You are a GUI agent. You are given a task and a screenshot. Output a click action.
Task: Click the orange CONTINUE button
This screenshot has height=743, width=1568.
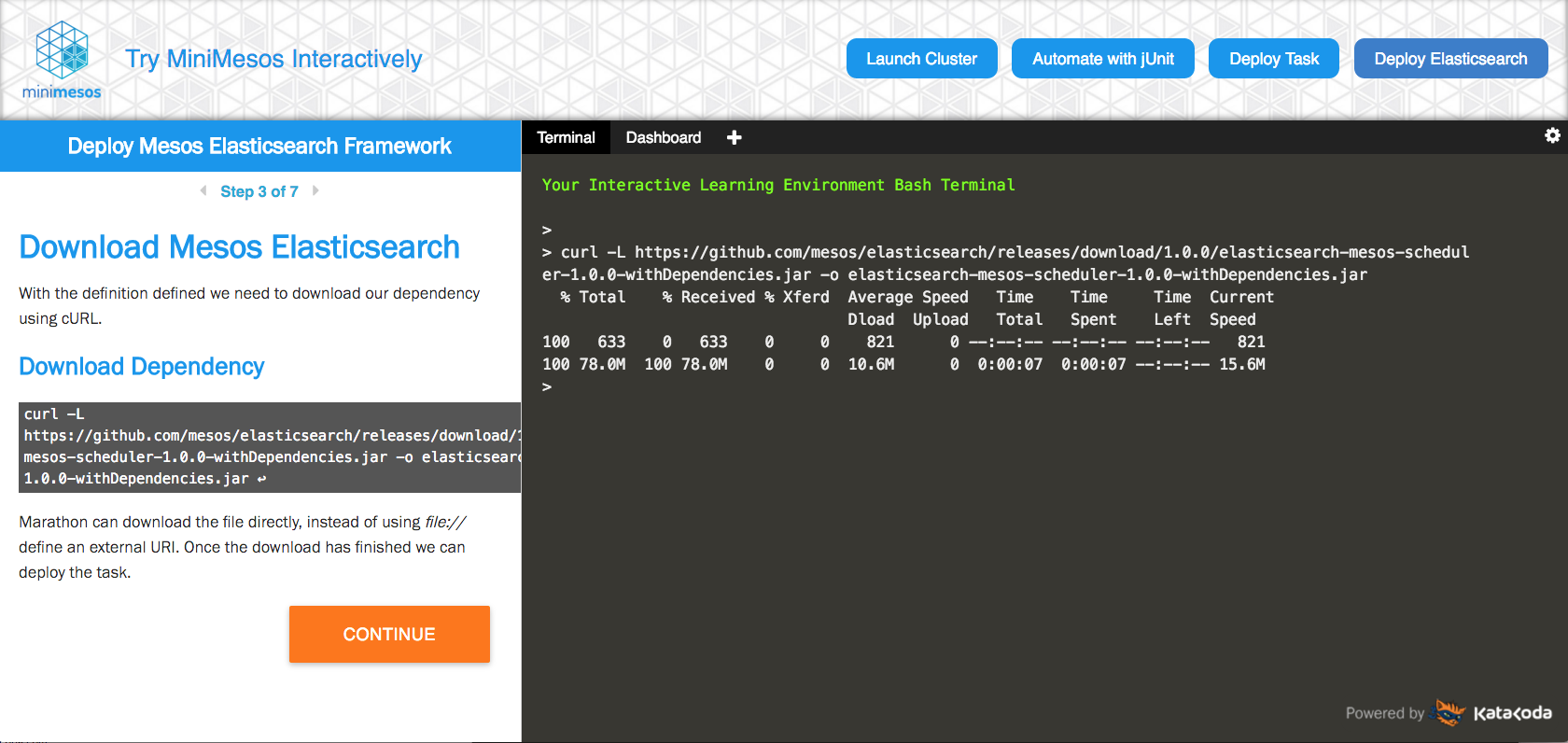[389, 634]
